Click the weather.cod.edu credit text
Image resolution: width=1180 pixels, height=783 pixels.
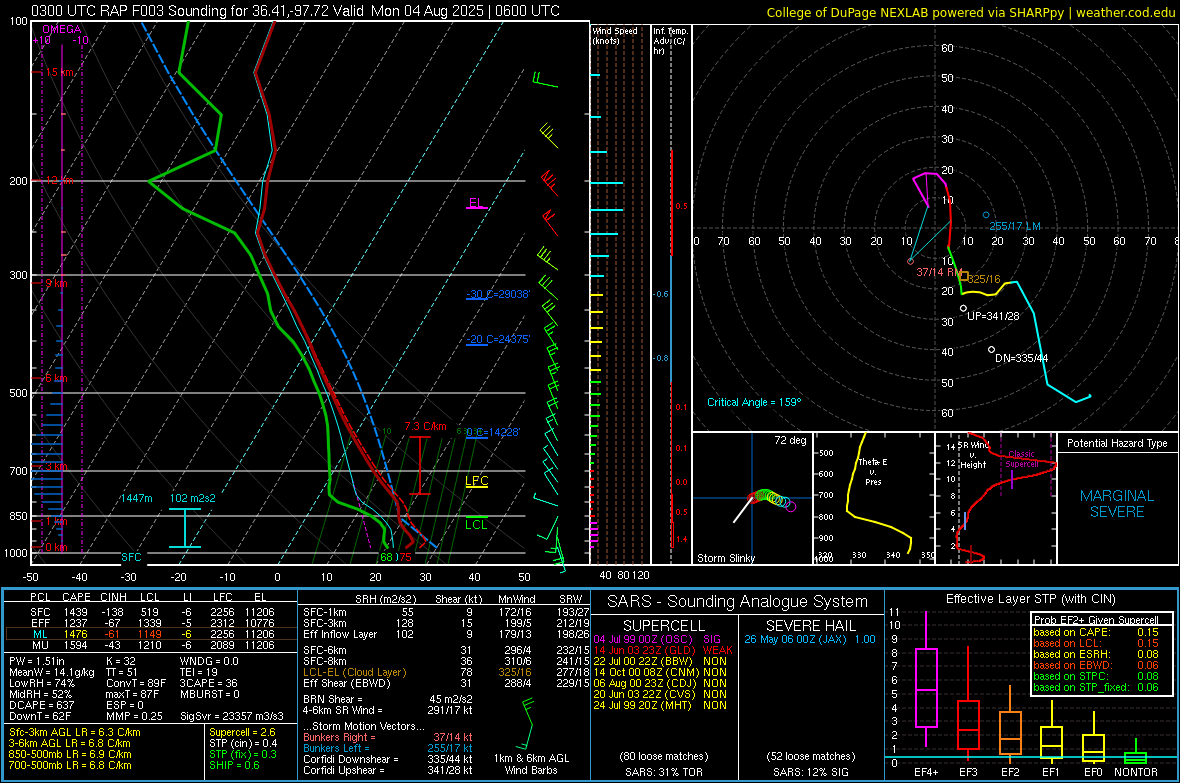pos(1125,13)
